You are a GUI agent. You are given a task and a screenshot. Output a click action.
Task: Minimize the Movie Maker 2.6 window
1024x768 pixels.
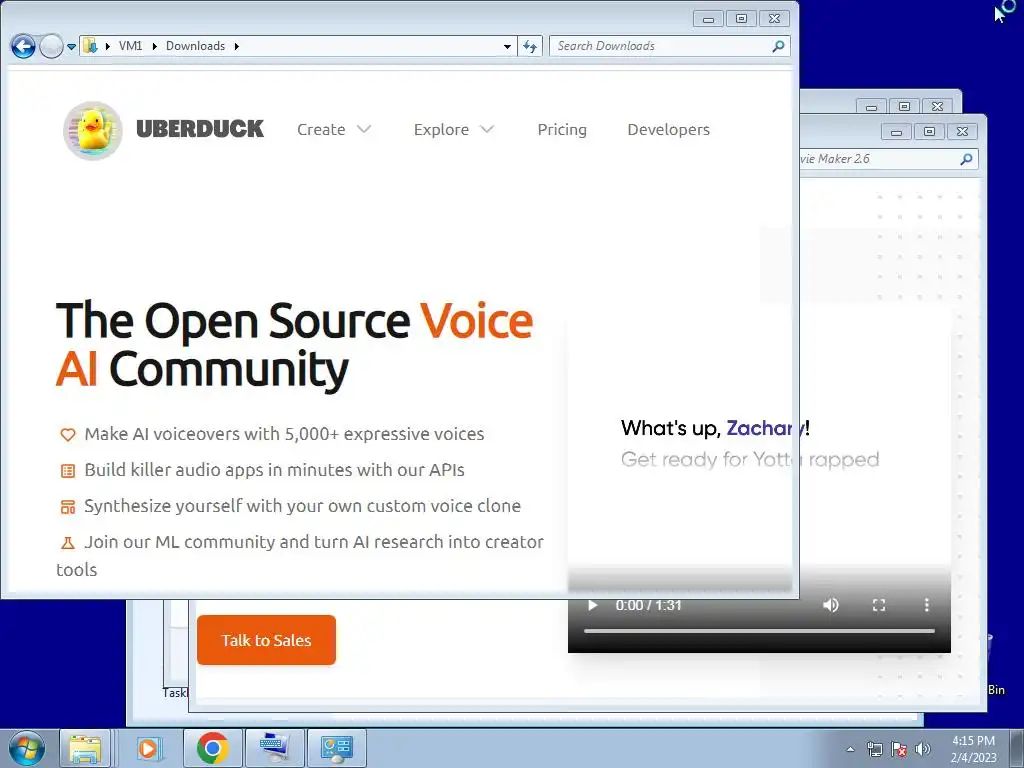point(896,132)
